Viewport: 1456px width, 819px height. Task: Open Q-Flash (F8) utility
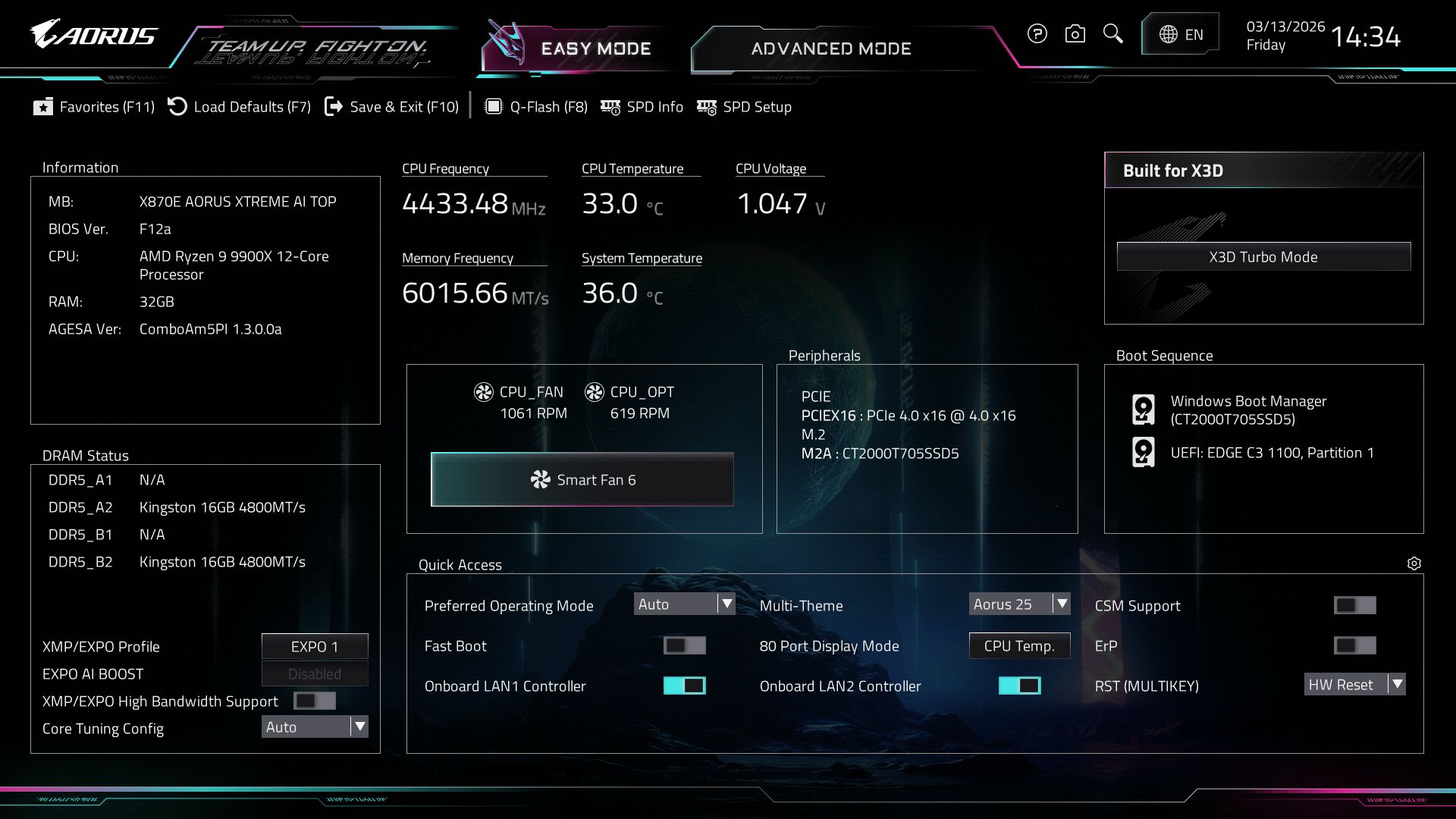pos(536,107)
